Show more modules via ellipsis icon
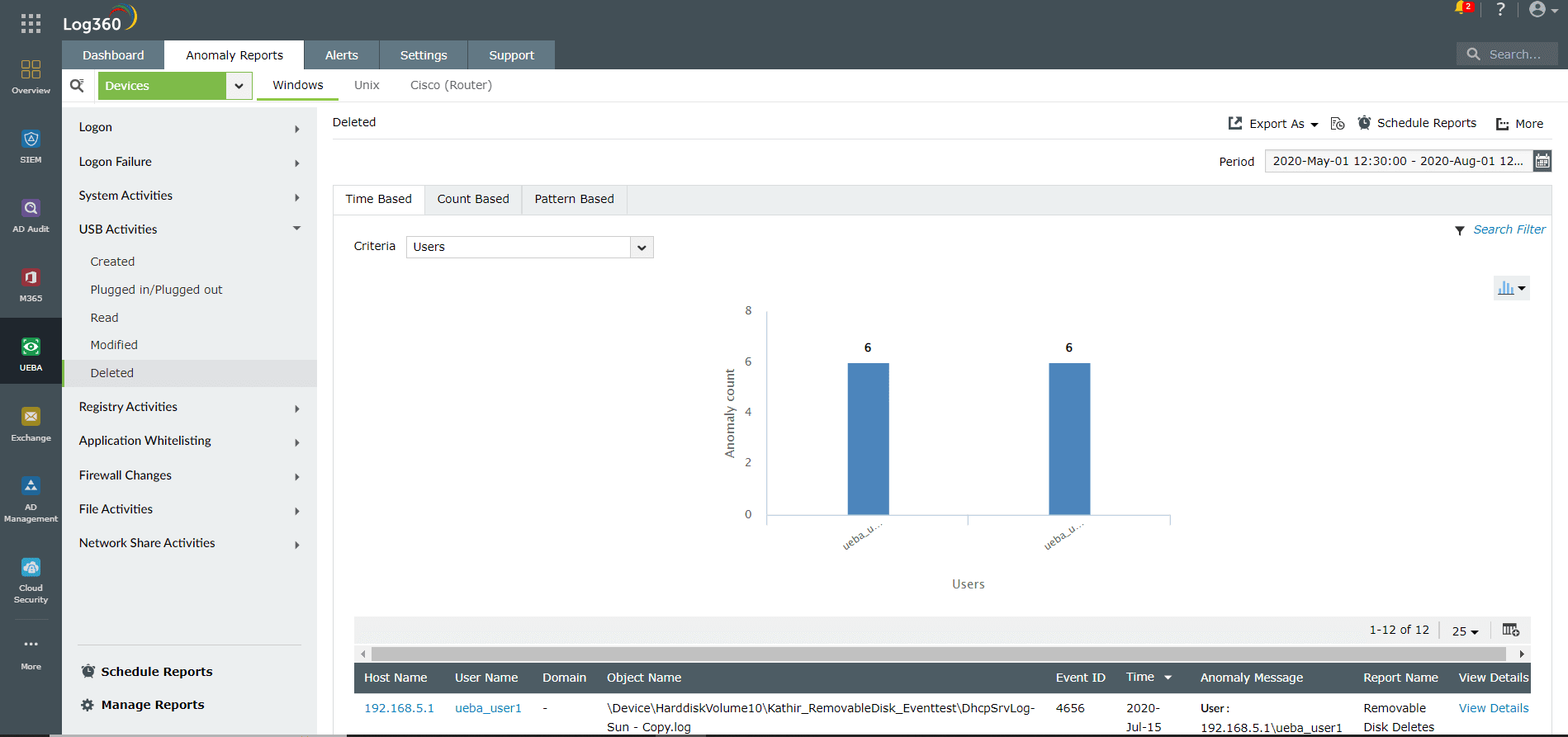Image resolution: width=1568 pixels, height=737 pixels. (x=31, y=644)
